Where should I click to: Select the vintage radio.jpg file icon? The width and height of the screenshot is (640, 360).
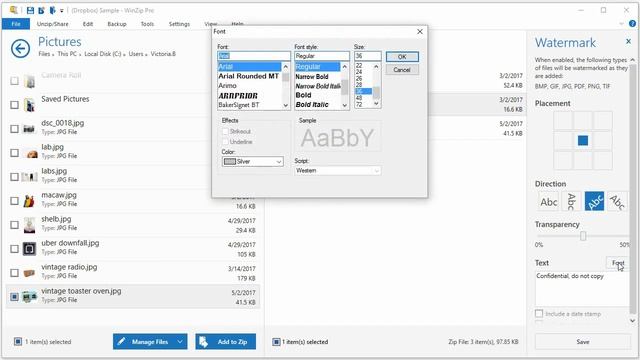click(29, 273)
